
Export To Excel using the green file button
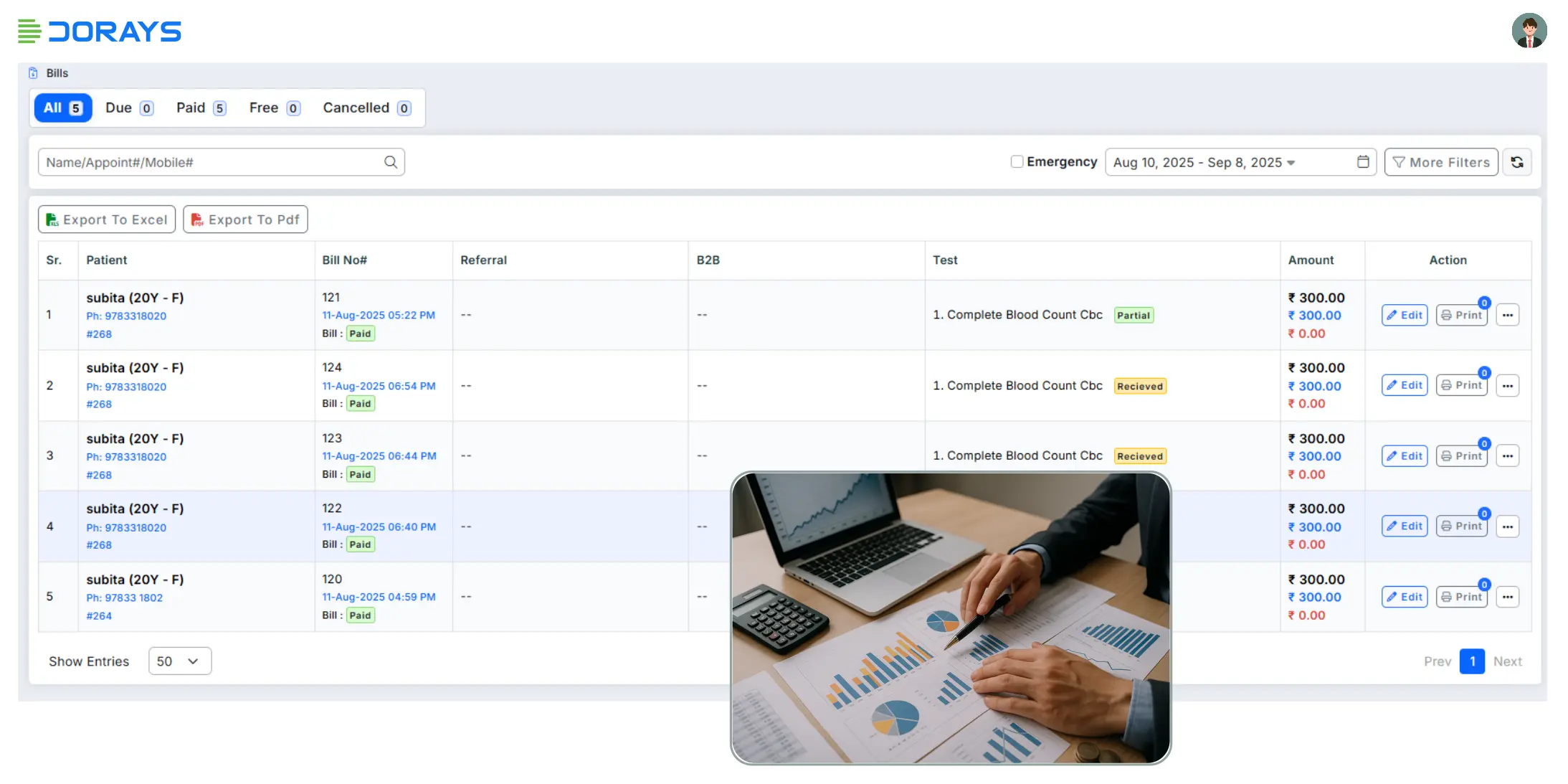click(x=107, y=219)
